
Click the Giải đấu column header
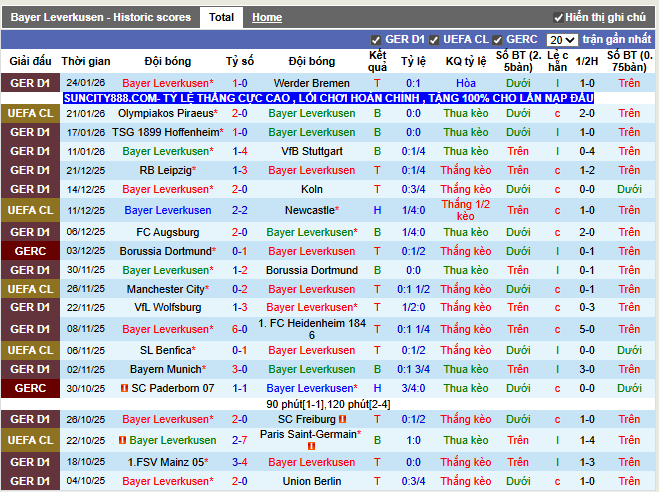click(30, 61)
